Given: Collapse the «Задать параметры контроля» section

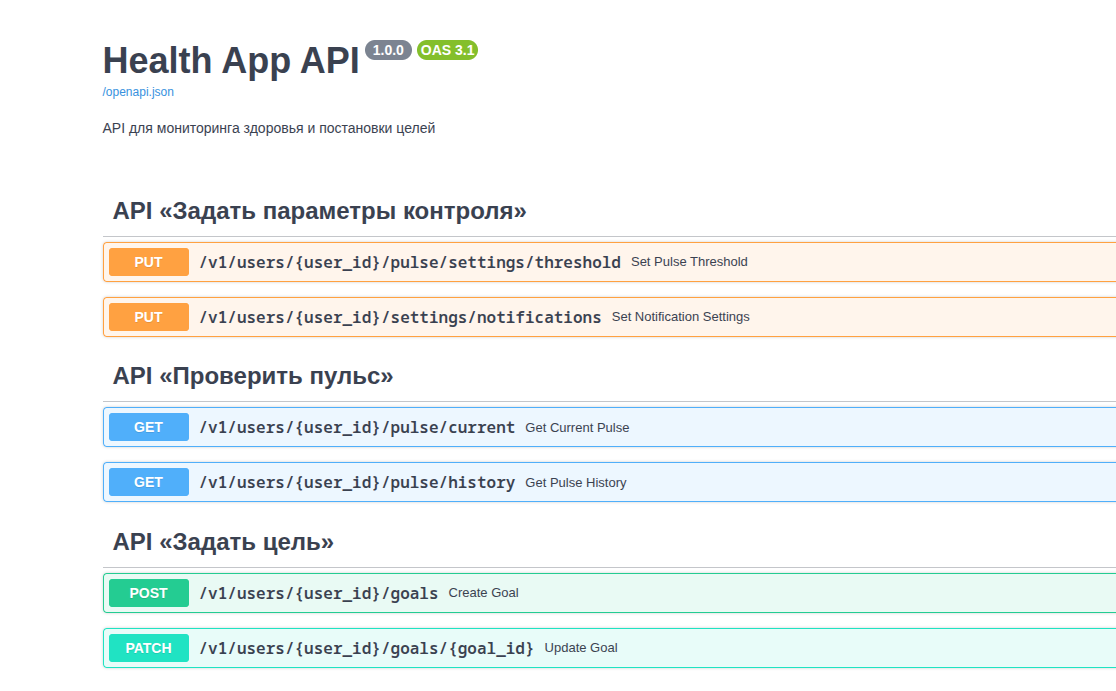Looking at the screenshot, I should click(x=320, y=212).
